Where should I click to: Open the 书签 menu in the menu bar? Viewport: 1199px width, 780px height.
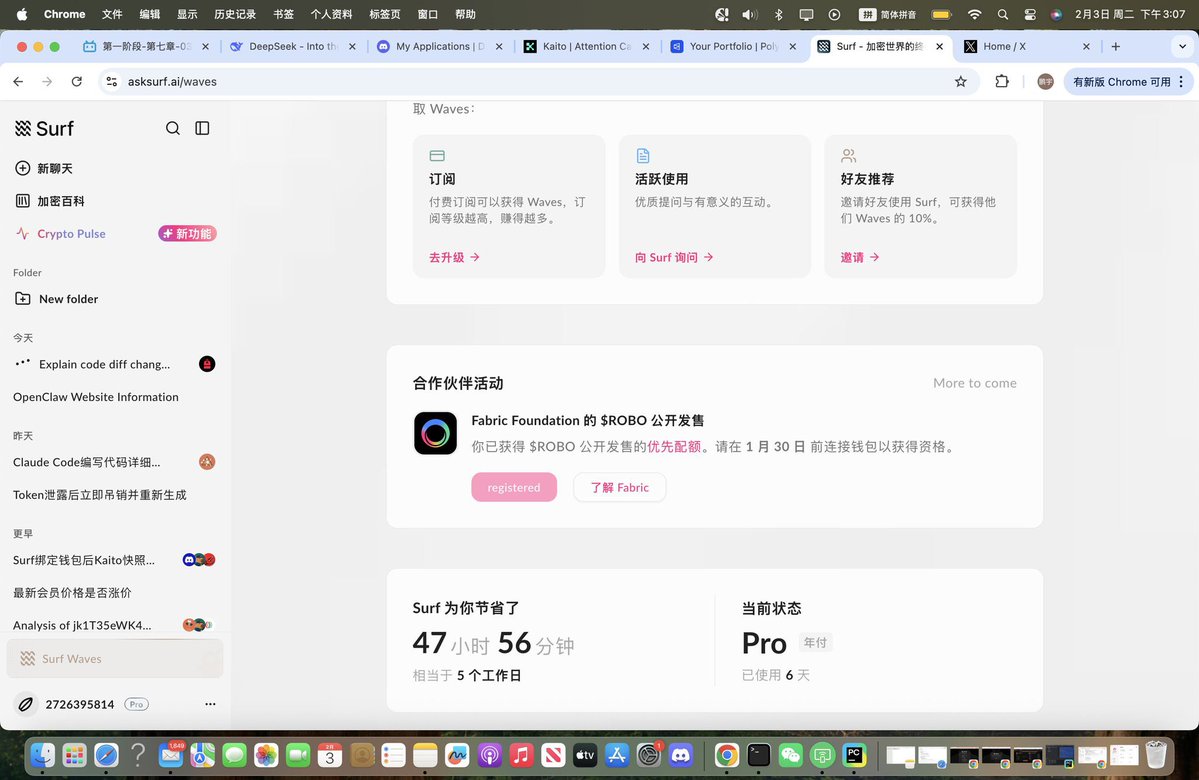tap(284, 15)
